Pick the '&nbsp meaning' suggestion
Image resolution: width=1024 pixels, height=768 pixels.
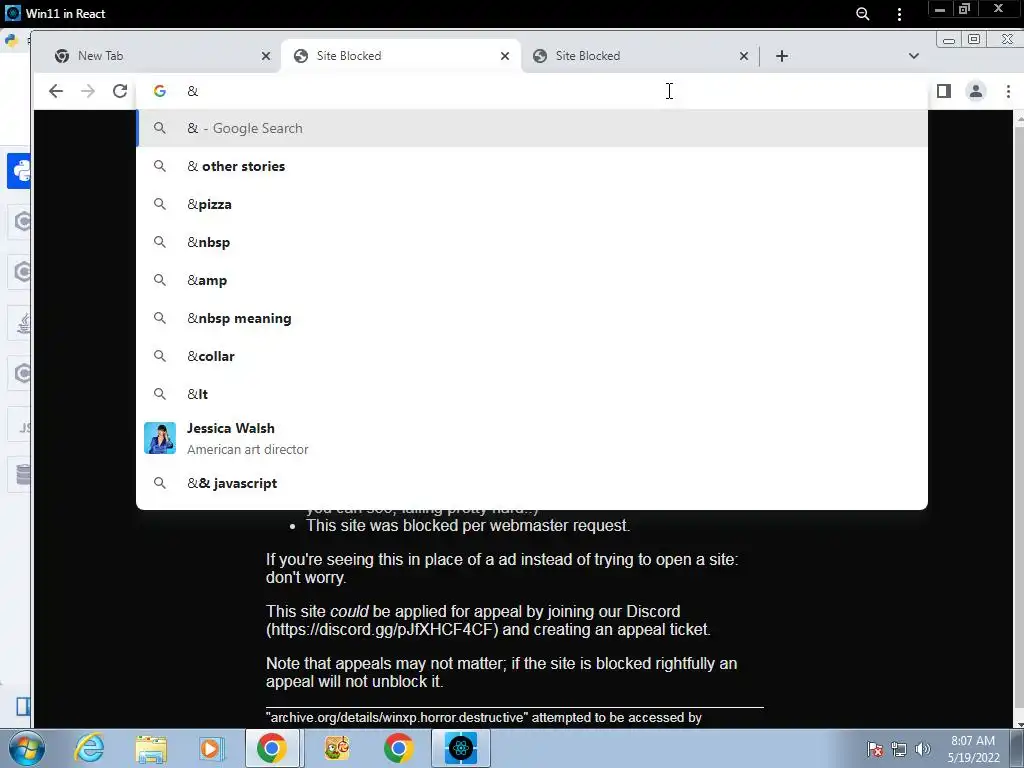pyautogui.click(x=532, y=318)
